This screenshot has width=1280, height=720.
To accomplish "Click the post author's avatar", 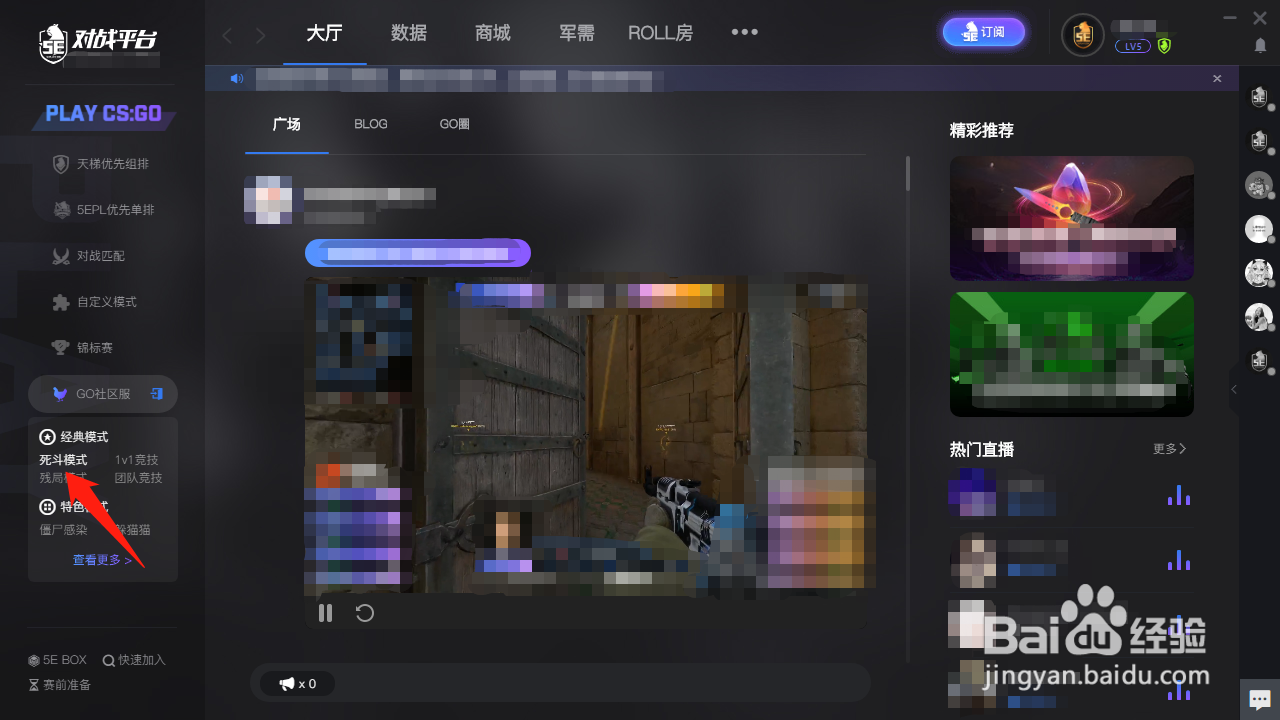I will pos(268,200).
